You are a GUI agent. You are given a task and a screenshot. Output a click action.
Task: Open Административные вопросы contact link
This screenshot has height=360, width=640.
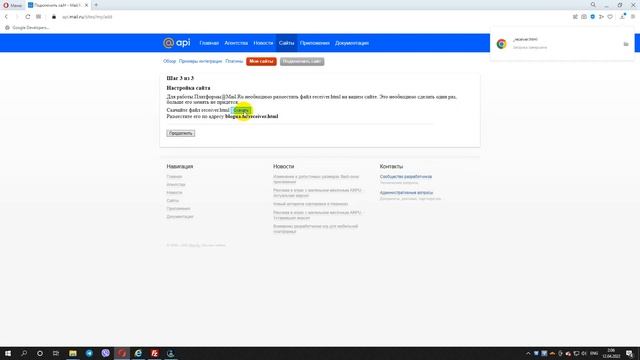[x=406, y=193]
